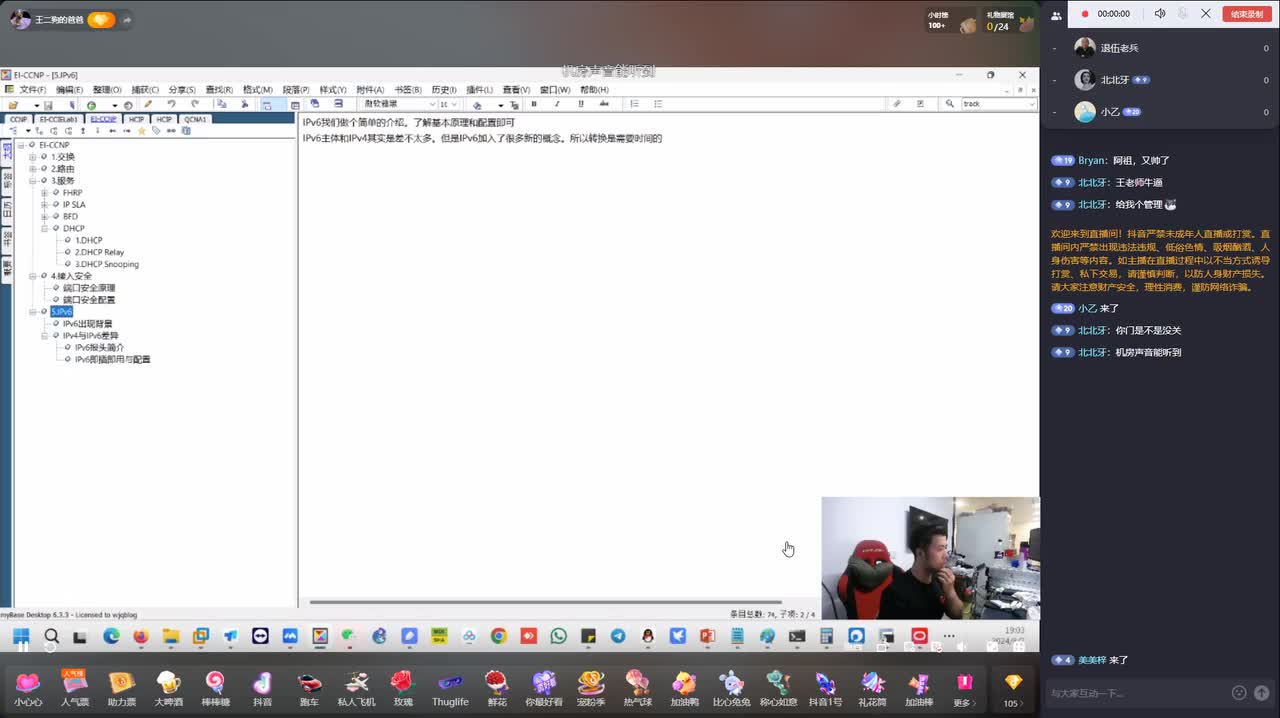Expand the 2.路由 tree node
The height and width of the screenshot is (718, 1280).
point(32,169)
